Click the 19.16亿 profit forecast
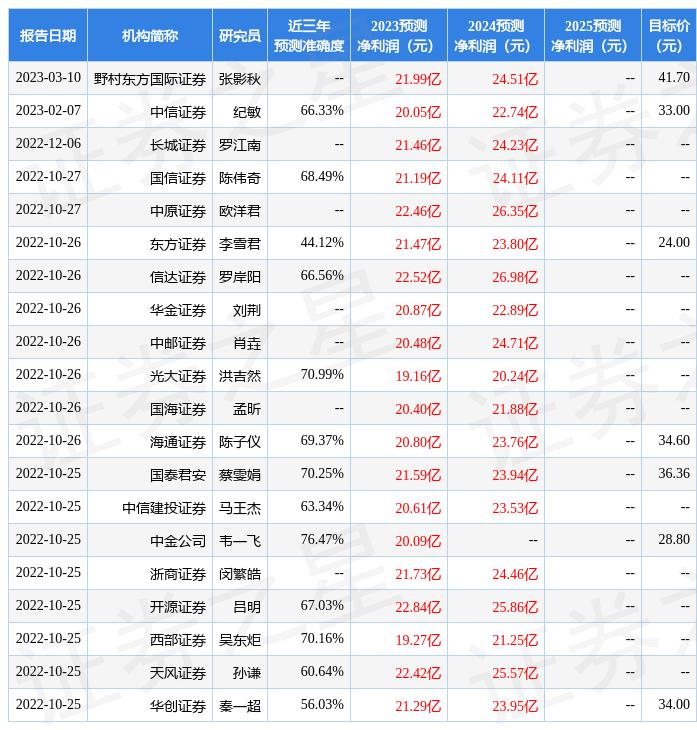The height and width of the screenshot is (730, 697). click(x=418, y=376)
